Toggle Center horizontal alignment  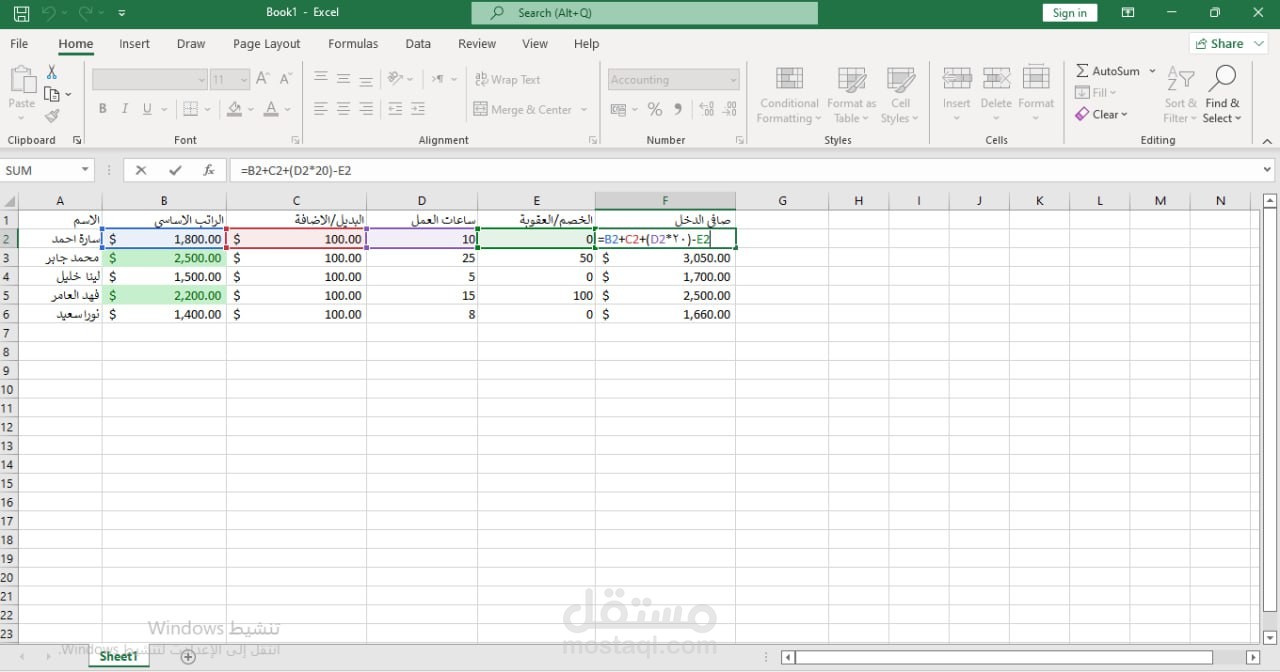[343, 109]
